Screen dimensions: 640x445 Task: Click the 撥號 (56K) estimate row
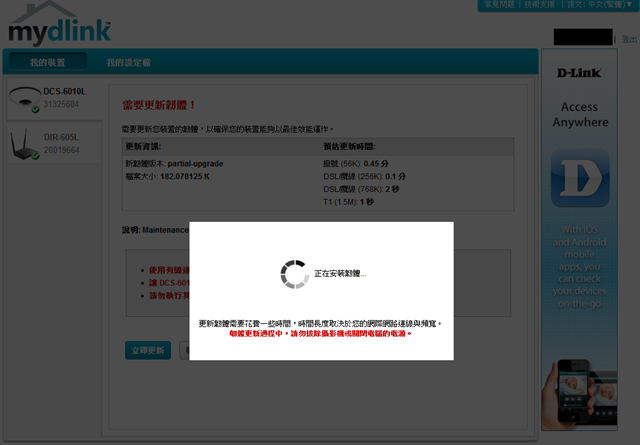tap(356, 164)
